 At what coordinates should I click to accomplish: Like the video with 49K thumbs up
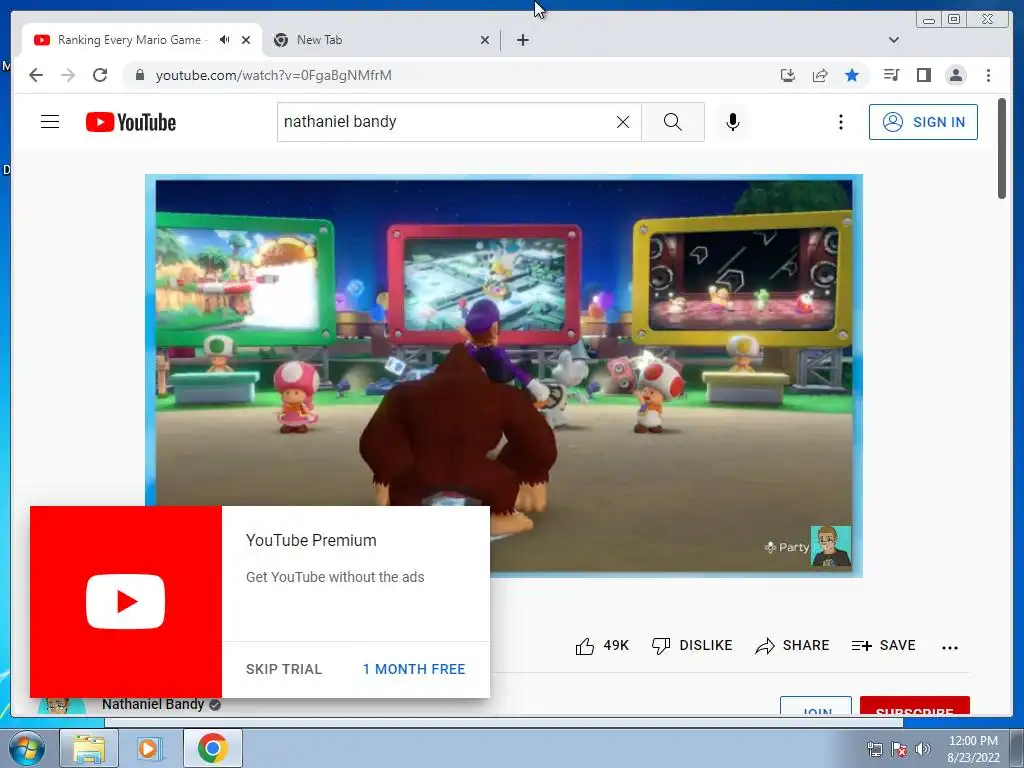point(601,646)
